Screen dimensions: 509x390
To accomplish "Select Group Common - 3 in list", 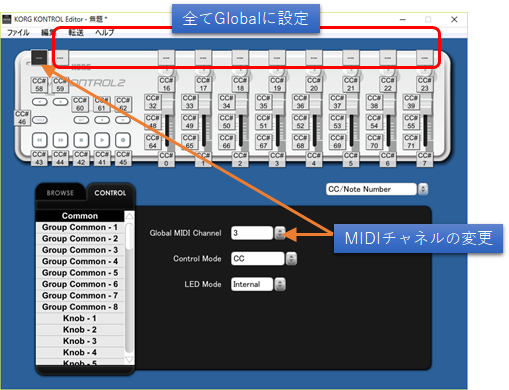I will [x=80, y=250].
